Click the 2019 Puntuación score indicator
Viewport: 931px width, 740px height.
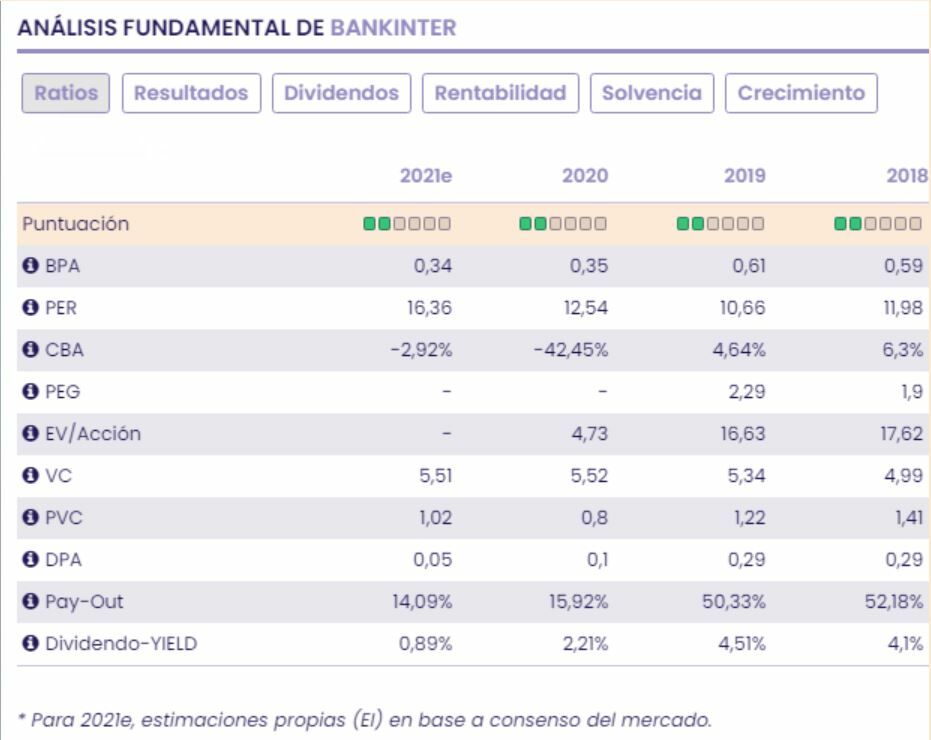click(720, 224)
